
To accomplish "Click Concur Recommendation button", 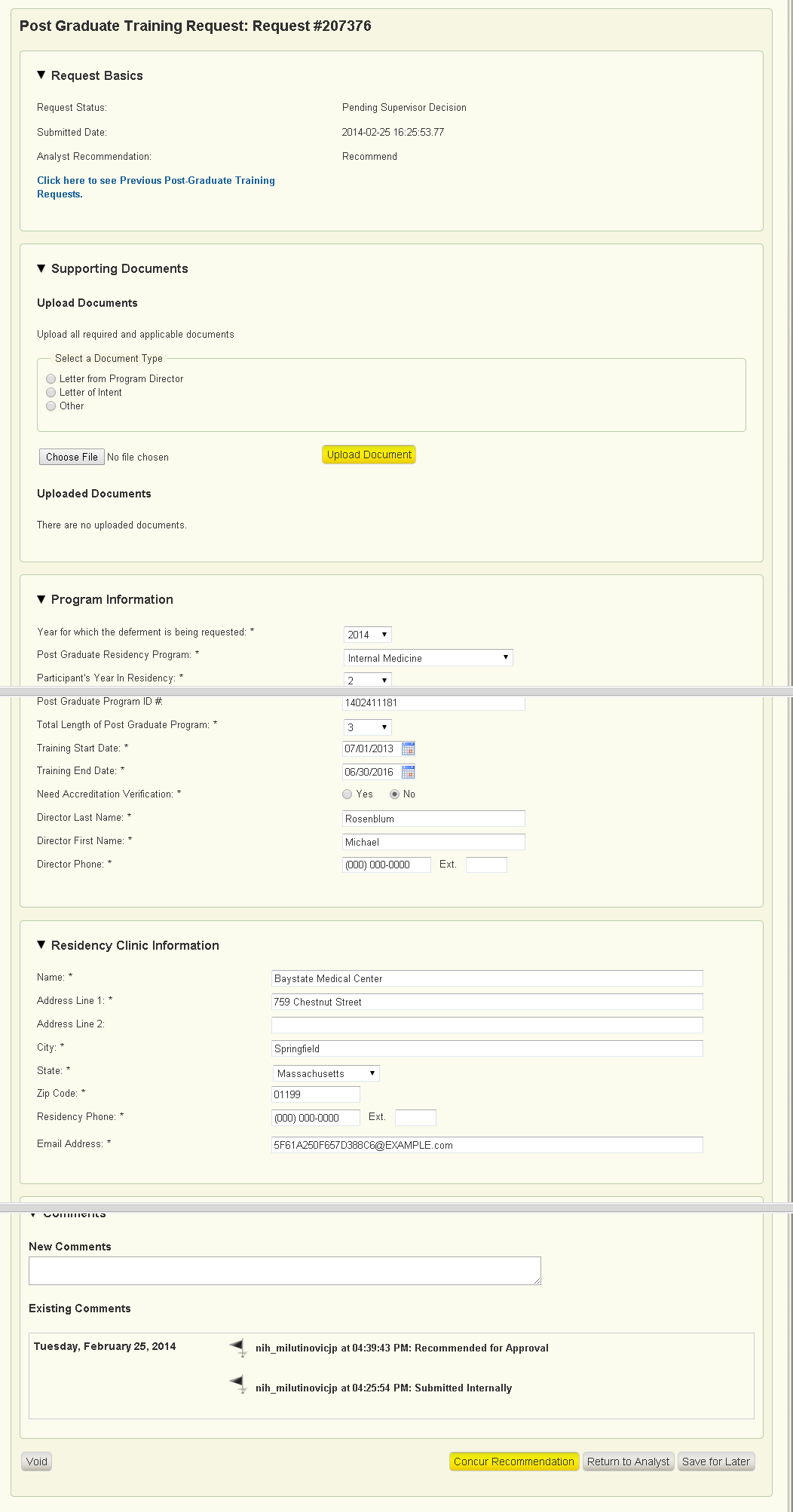I will click(x=514, y=1461).
